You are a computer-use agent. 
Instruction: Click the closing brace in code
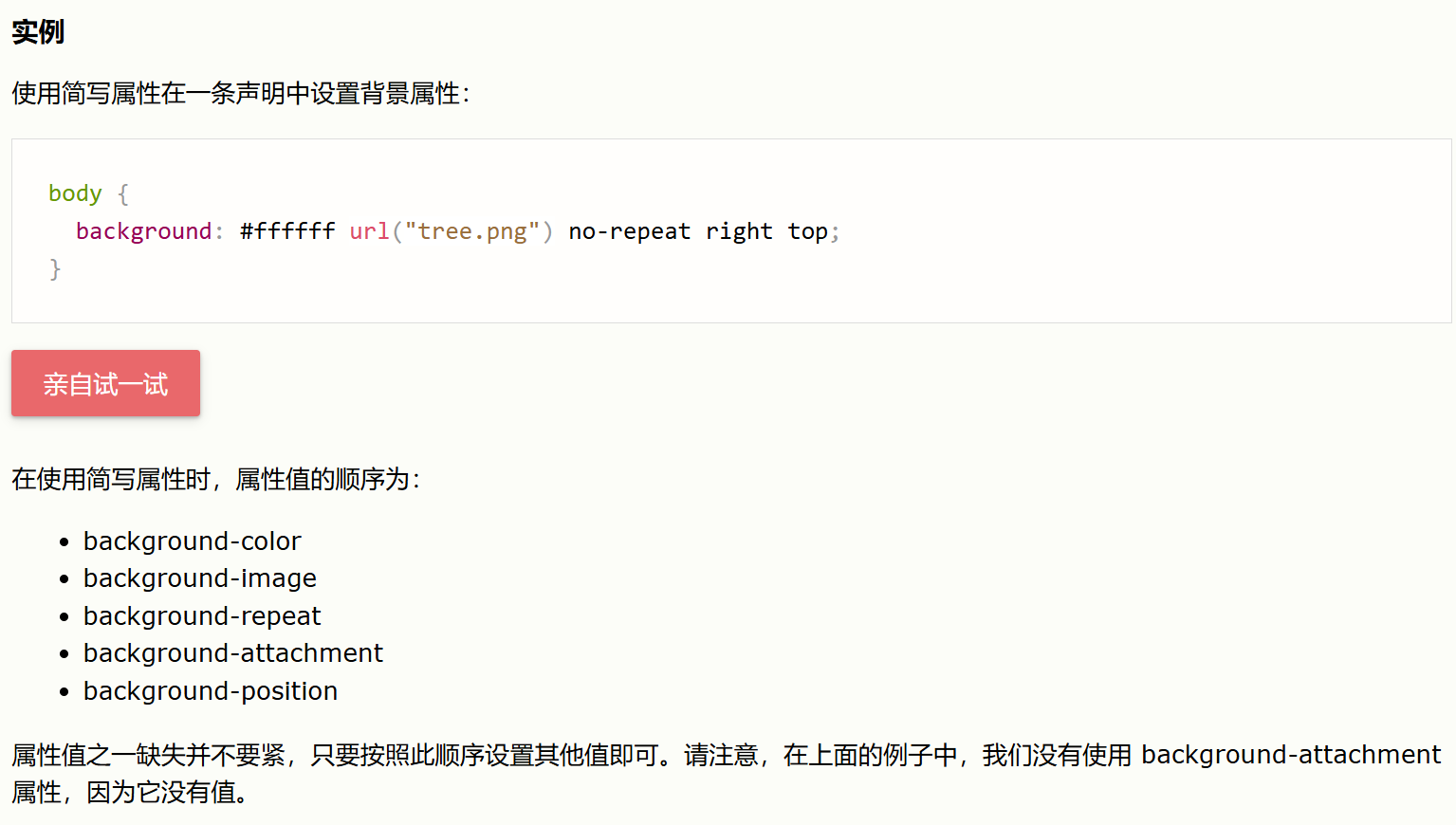coord(55,269)
